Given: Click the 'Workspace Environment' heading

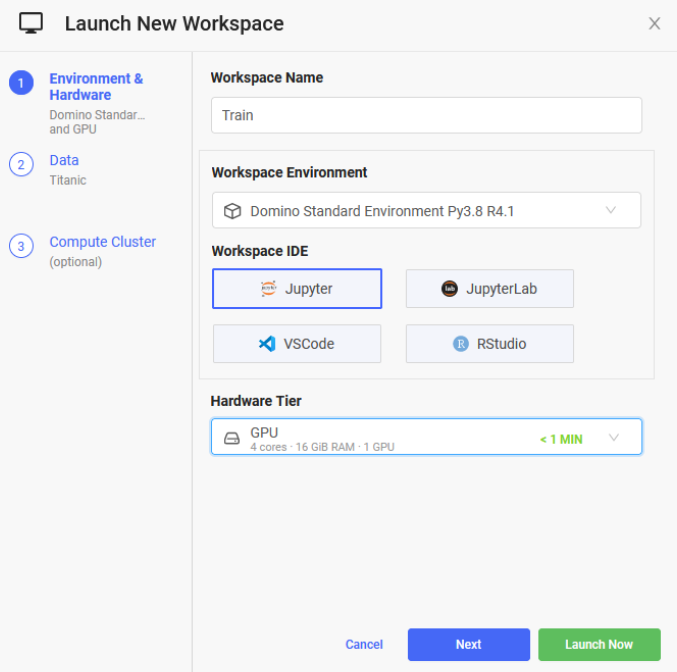Looking at the screenshot, I should pyautogui.click(x=289, y=172).
